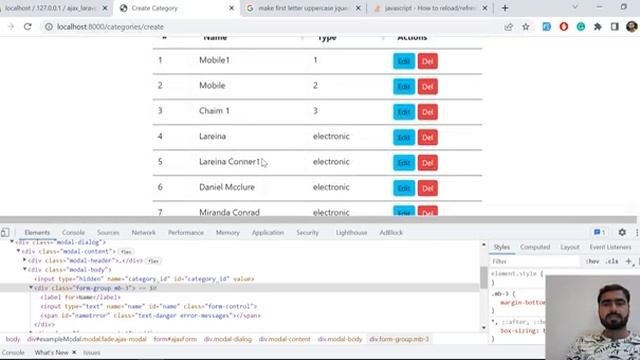Edit the Daniel Mcclure row
640x360 pixels.
[x=404, y=188]
